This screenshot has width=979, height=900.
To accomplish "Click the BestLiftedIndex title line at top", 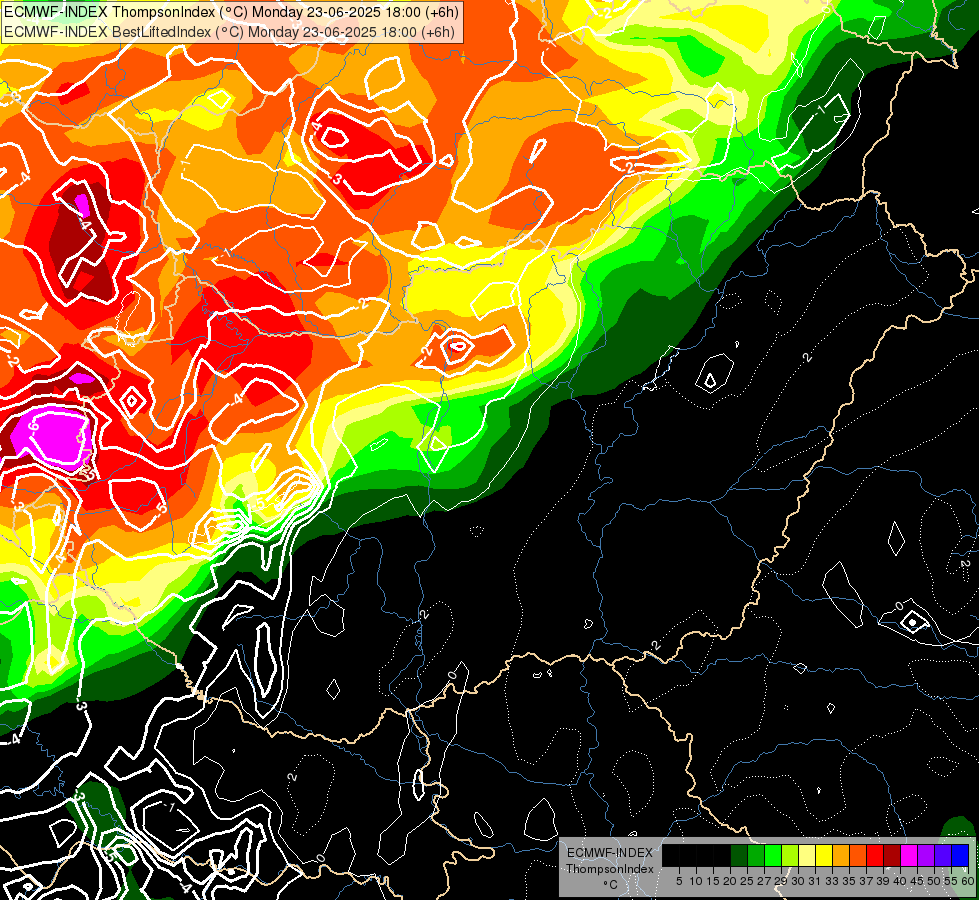I will click(x=229, y=32).
